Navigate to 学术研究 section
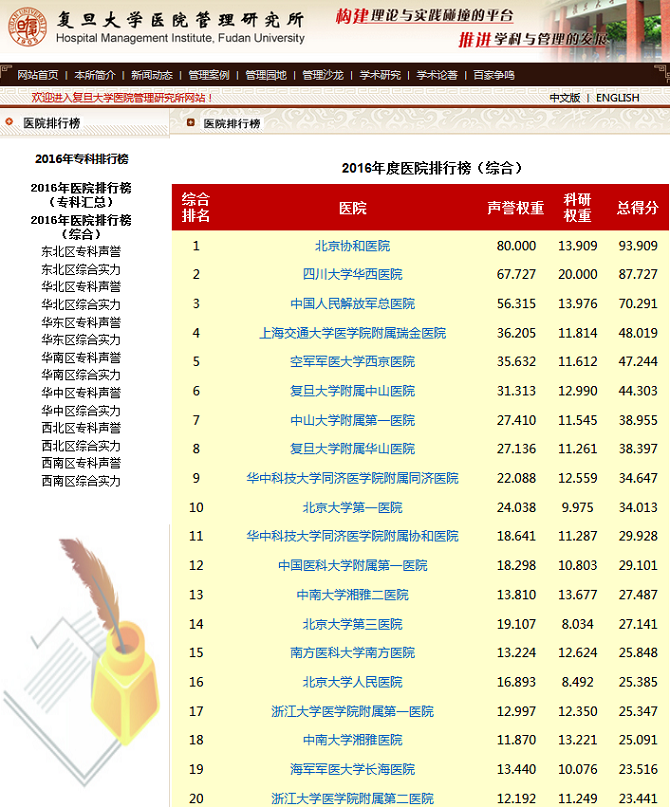Image resolution: width=670 pixels, height=807 pixels. tap(380, 75)
